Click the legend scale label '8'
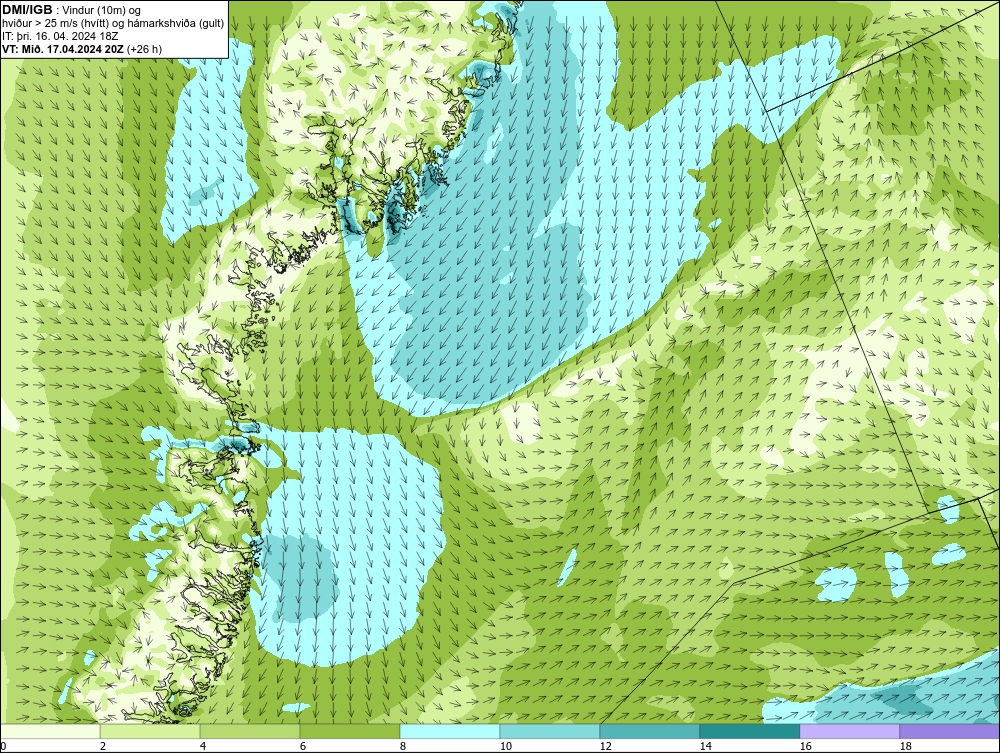 point(403,746)
